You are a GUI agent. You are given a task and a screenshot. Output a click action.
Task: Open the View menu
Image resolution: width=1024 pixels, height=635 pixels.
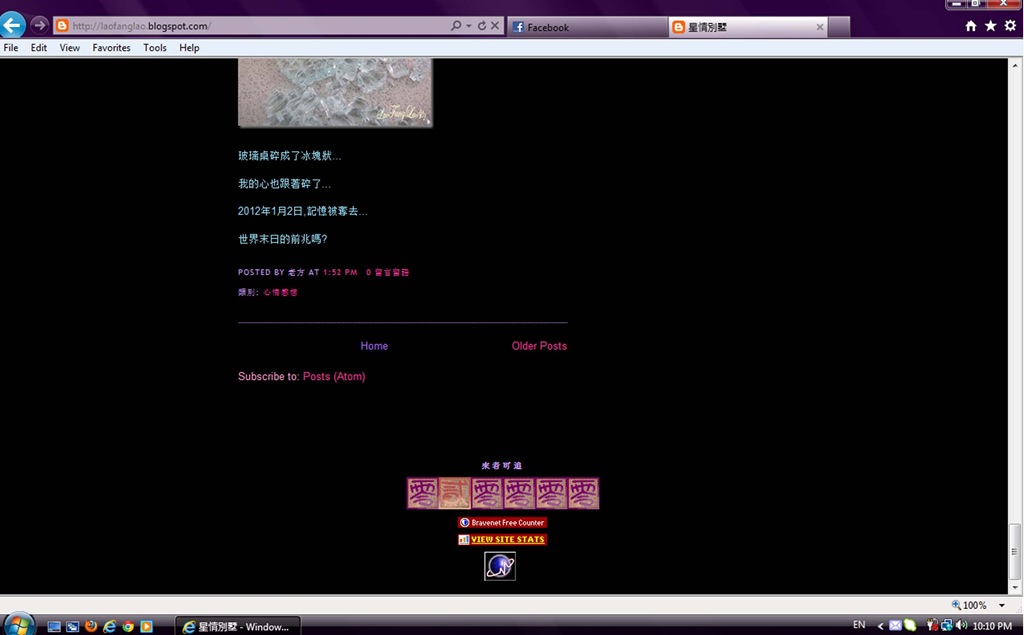point(69,48)
